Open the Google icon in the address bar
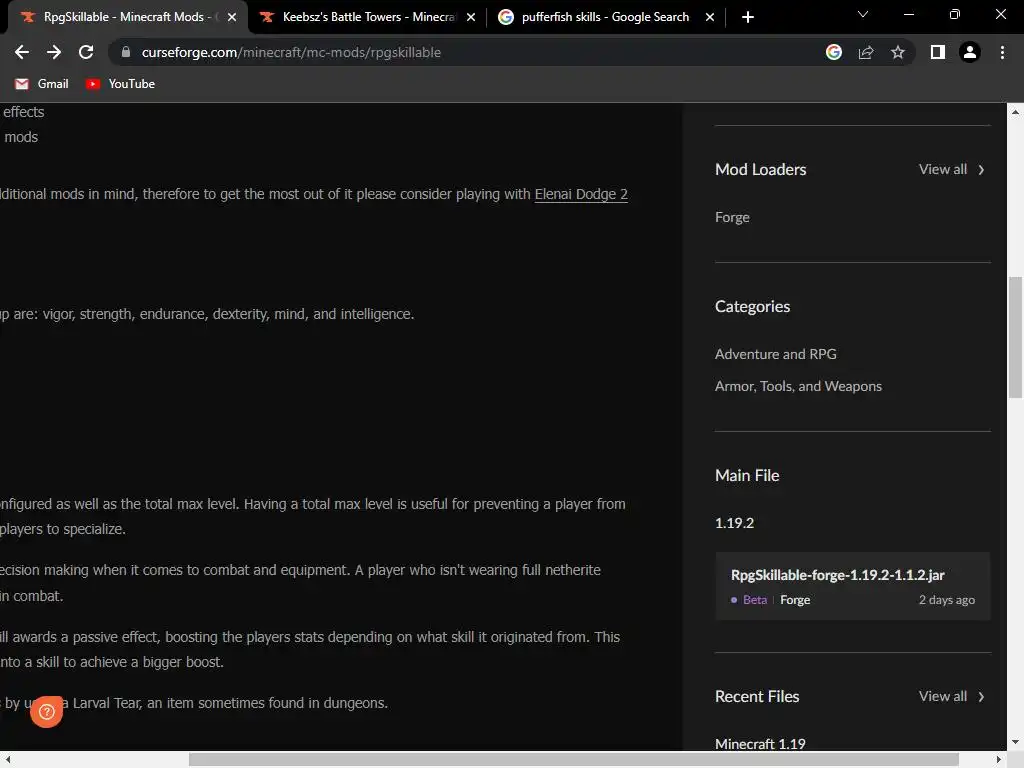This screenshot has width=1024, height=768. [x=834, y=52]
